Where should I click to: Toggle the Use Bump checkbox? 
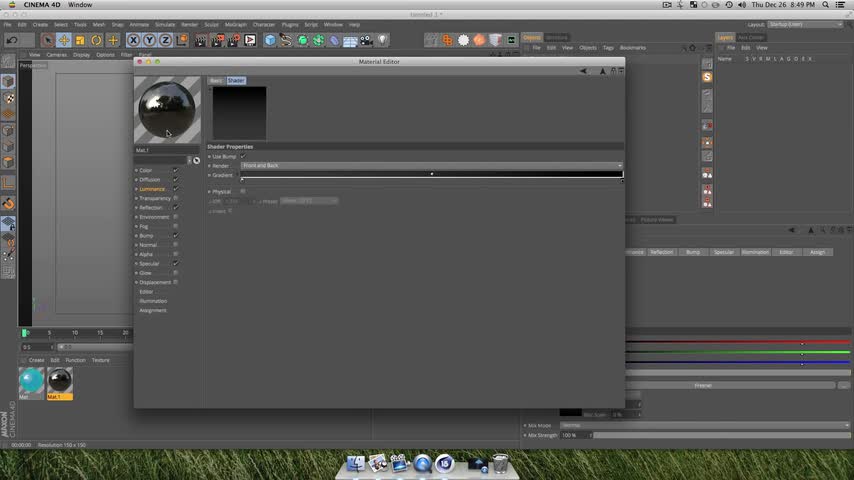pos(243,156)
